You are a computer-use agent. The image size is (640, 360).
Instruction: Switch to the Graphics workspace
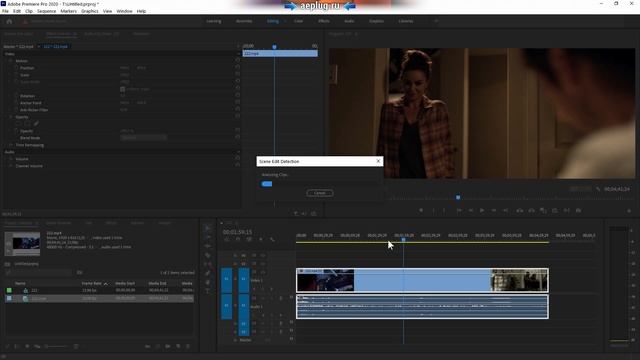[x=376, y=21]
